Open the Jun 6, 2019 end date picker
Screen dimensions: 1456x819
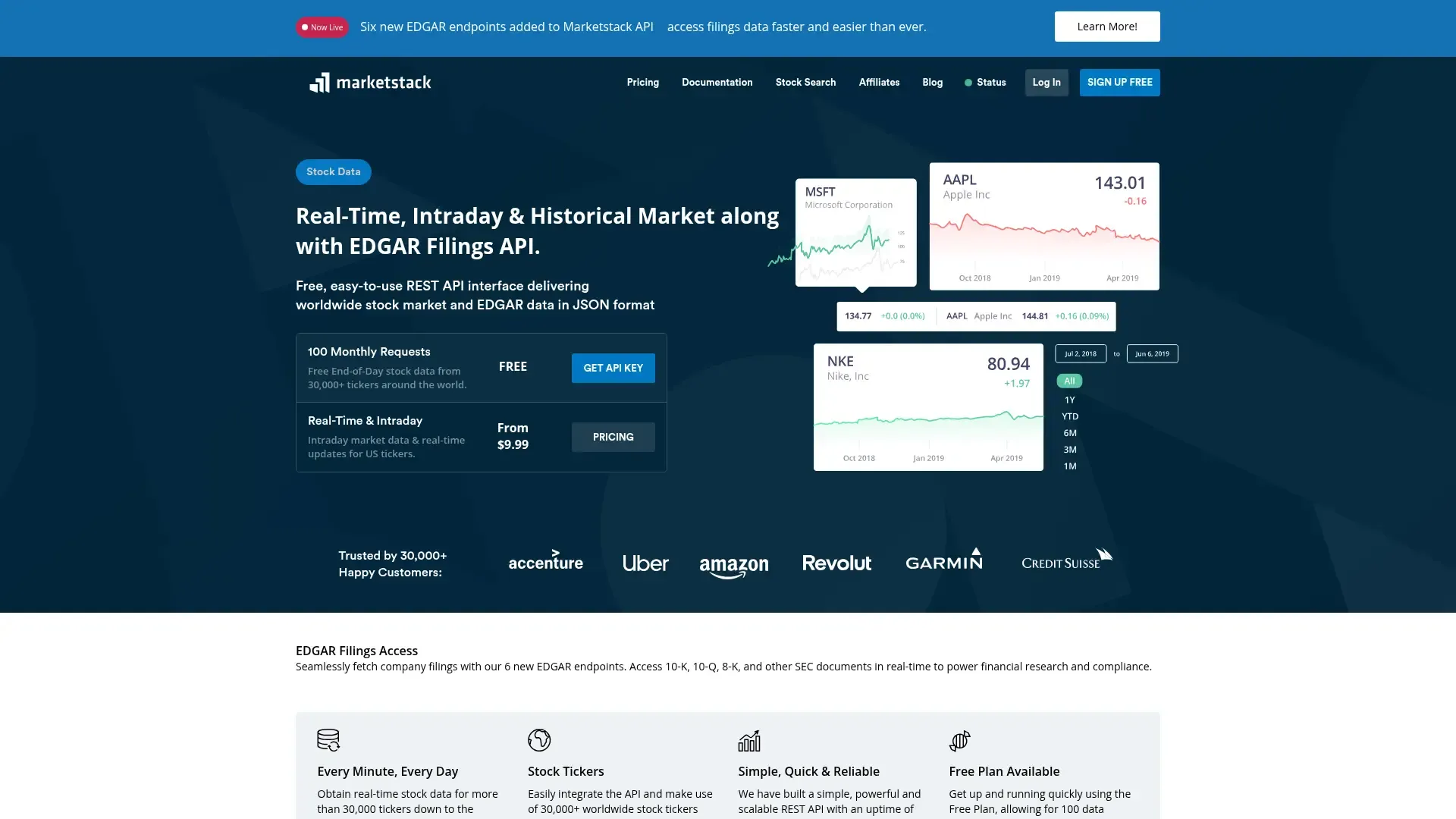pos(1152,354)
